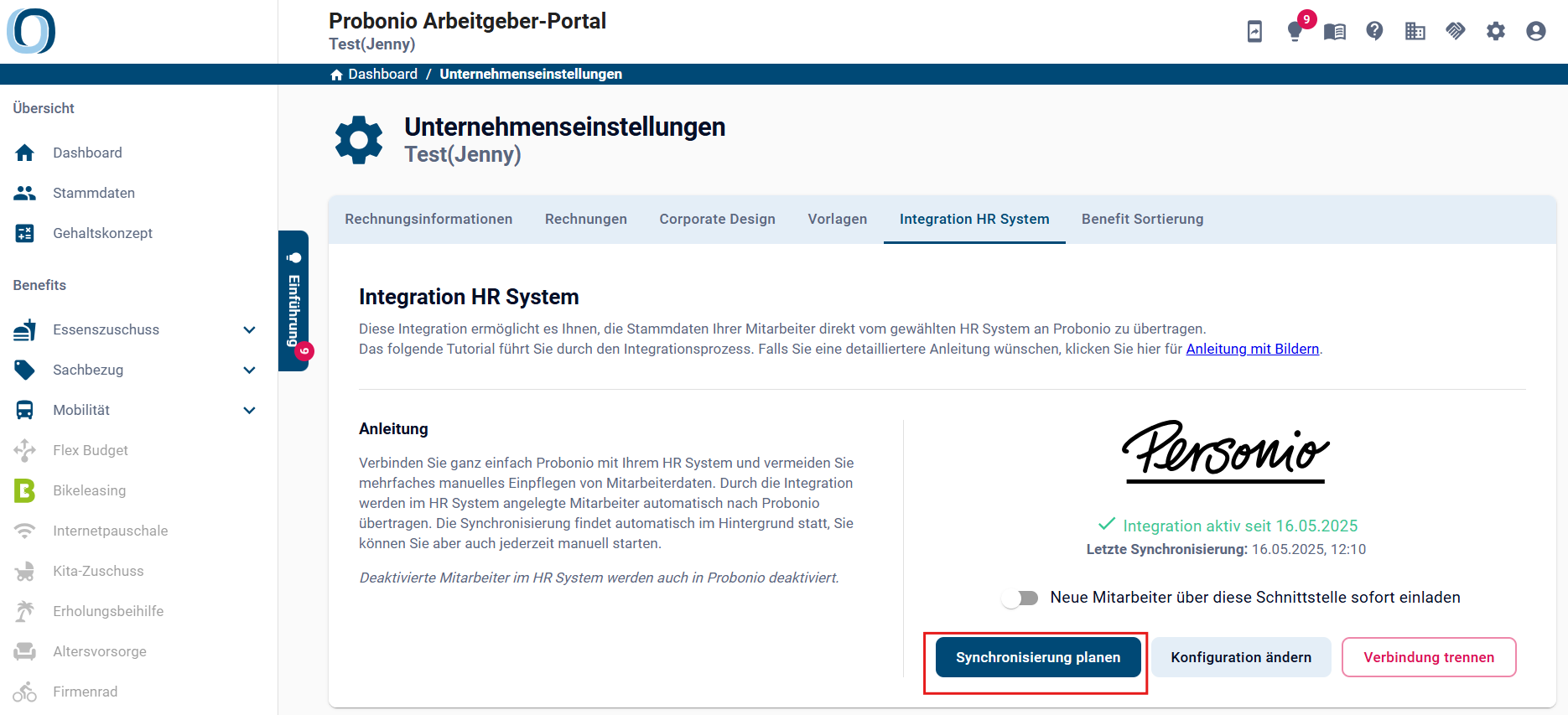Open Gehaltskonzept via its calculator icon
The height and width of the screenshot is (715, 1568).
24,233
